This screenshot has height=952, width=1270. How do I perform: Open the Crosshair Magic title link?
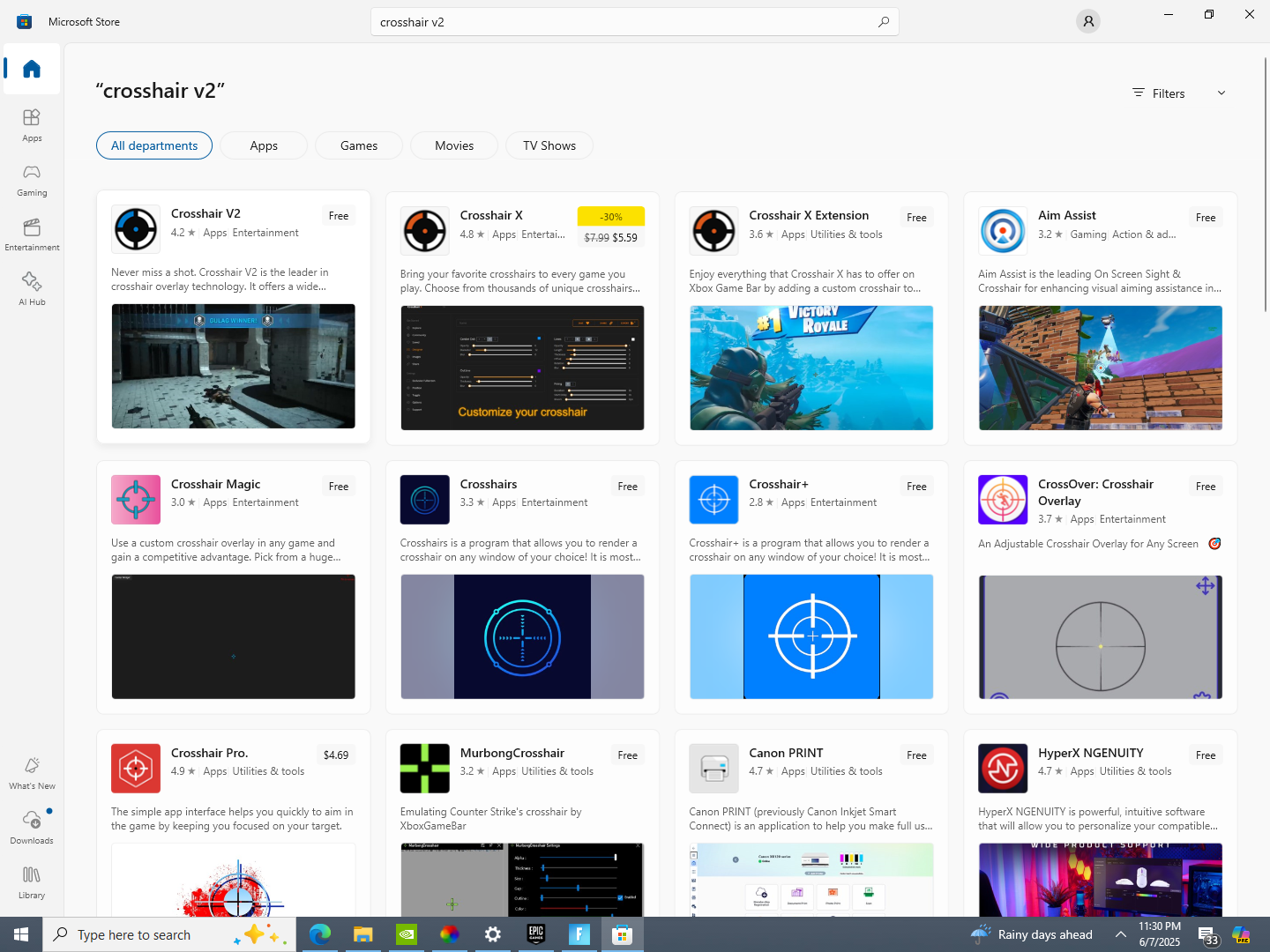[x=216, y=484]
